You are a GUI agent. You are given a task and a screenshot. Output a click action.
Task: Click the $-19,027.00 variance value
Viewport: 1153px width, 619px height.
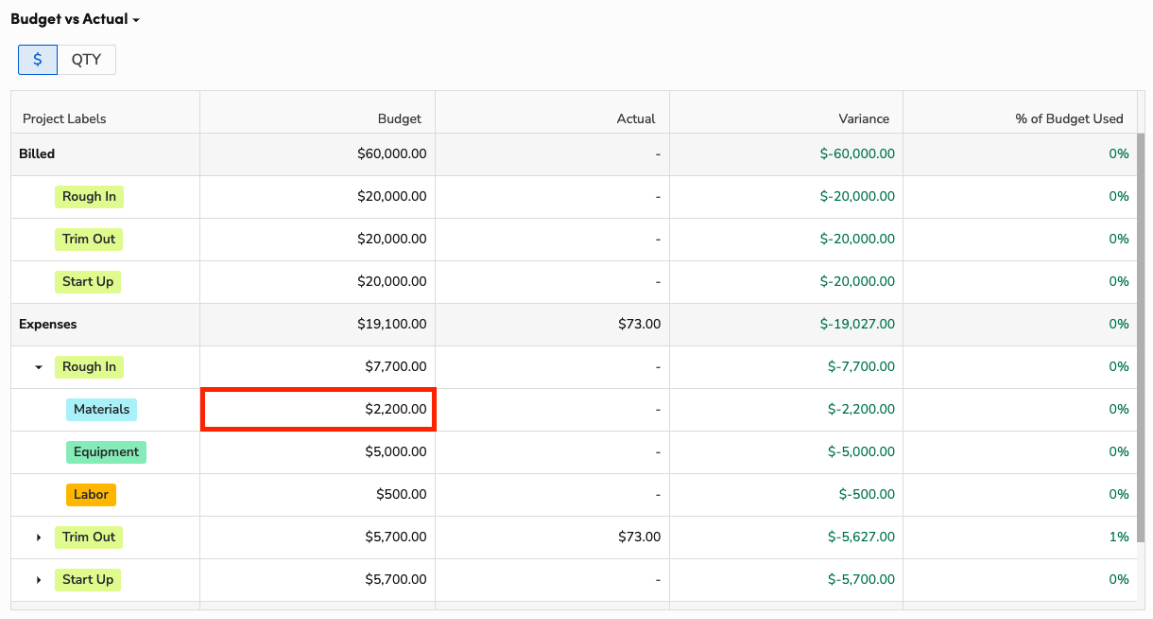tap(857, 324)
